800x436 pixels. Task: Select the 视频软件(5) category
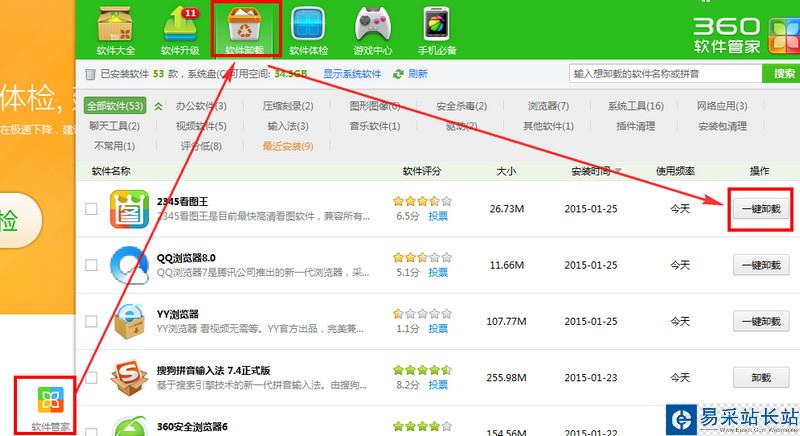[201, 126]
